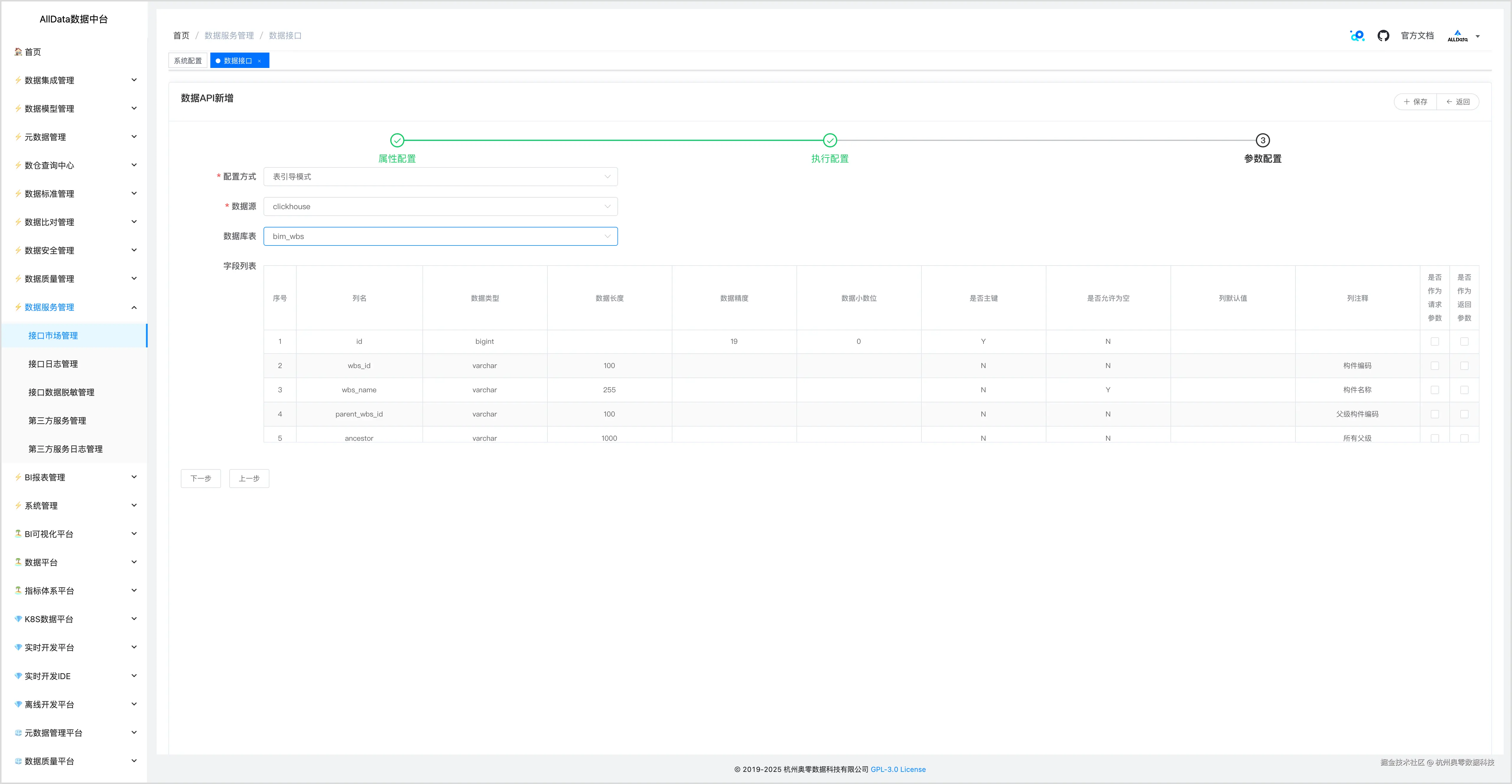Viewport: 1512px width, 784px height.
Task: Open the 数据源 dropdown showing clickhouse
Action: pyautogui.click(x=440, y=206)
